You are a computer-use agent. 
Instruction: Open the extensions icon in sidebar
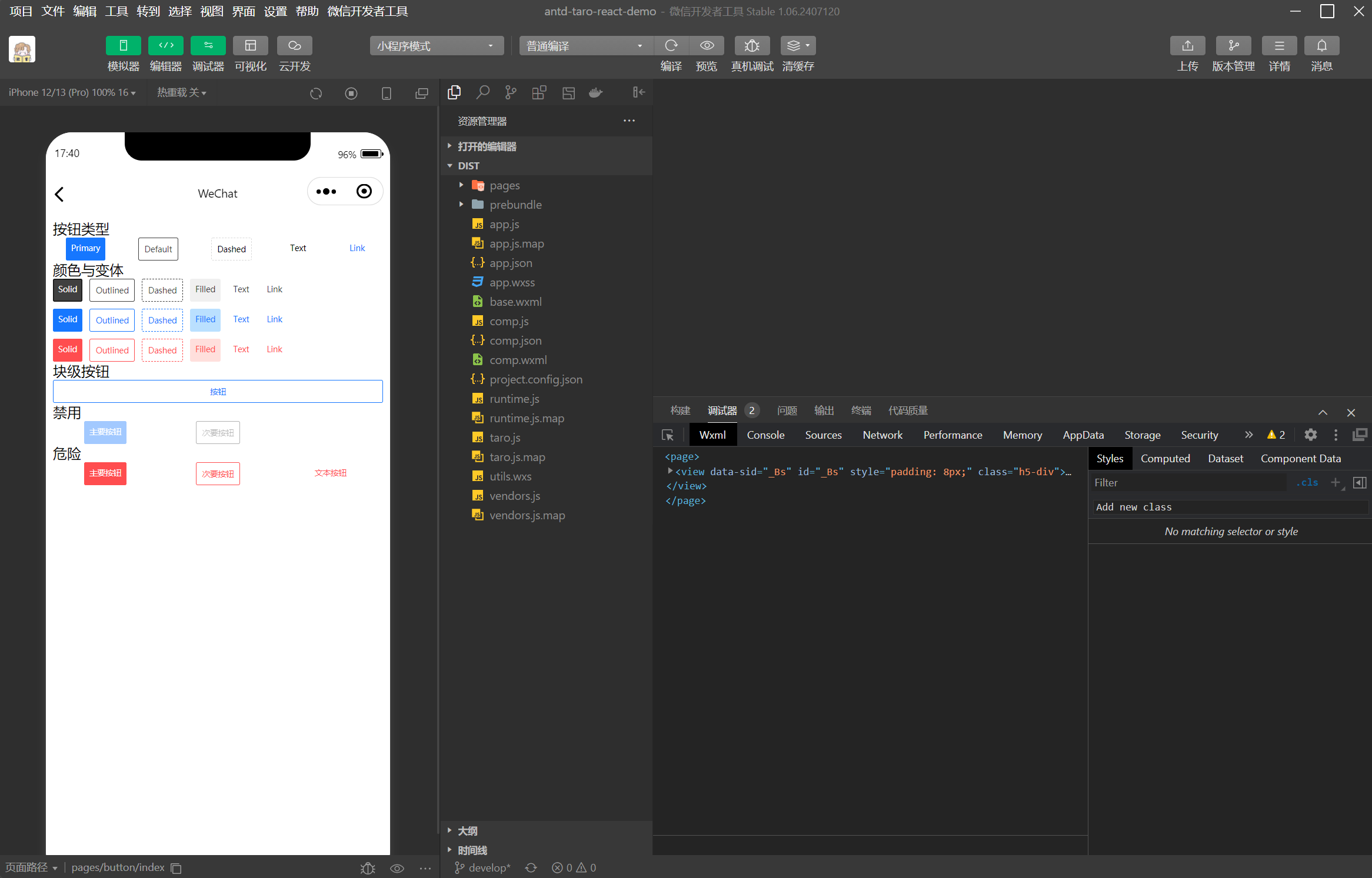click(x=539, y=92)
